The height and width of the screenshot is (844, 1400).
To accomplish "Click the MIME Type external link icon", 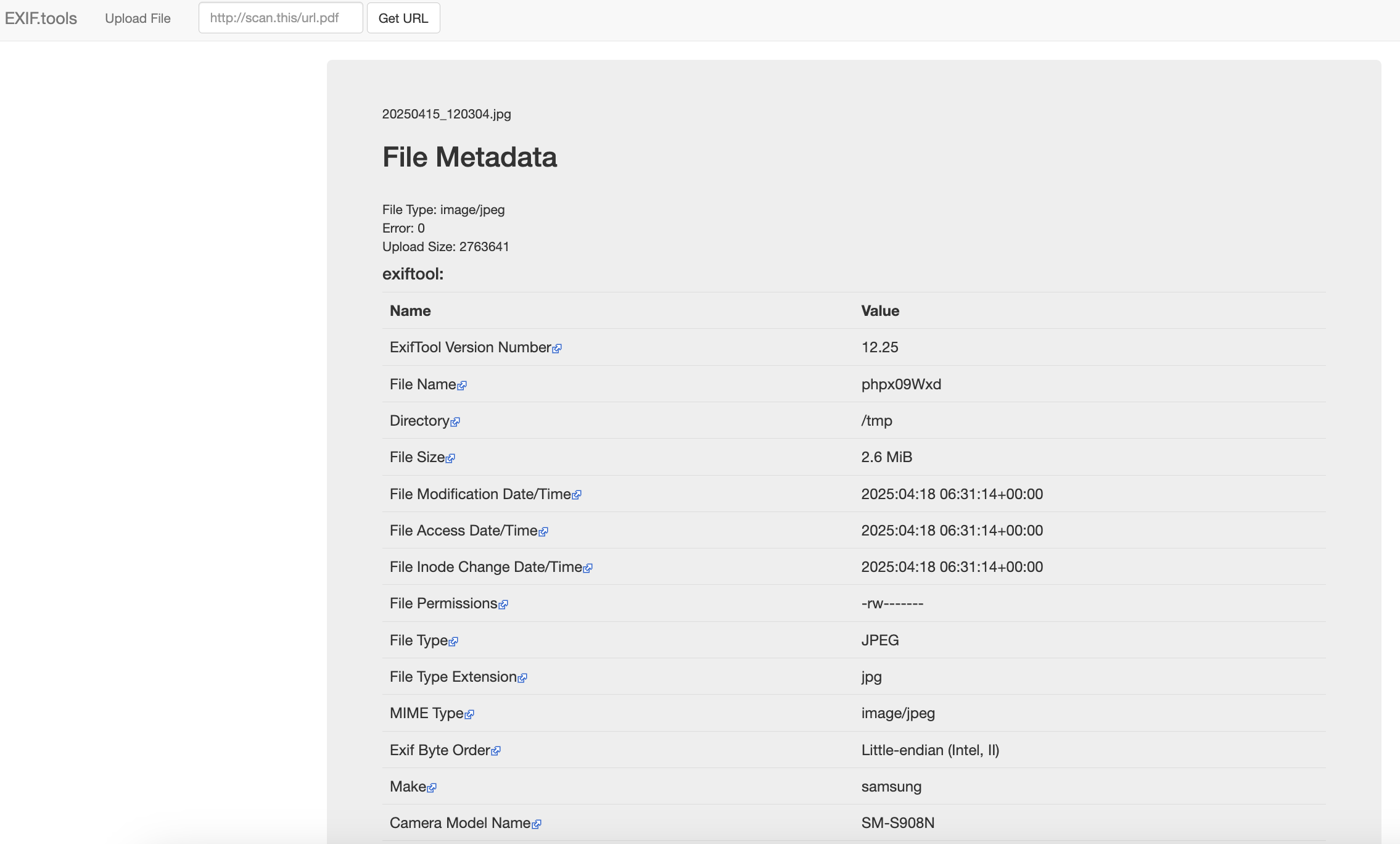I will (469, 714).
